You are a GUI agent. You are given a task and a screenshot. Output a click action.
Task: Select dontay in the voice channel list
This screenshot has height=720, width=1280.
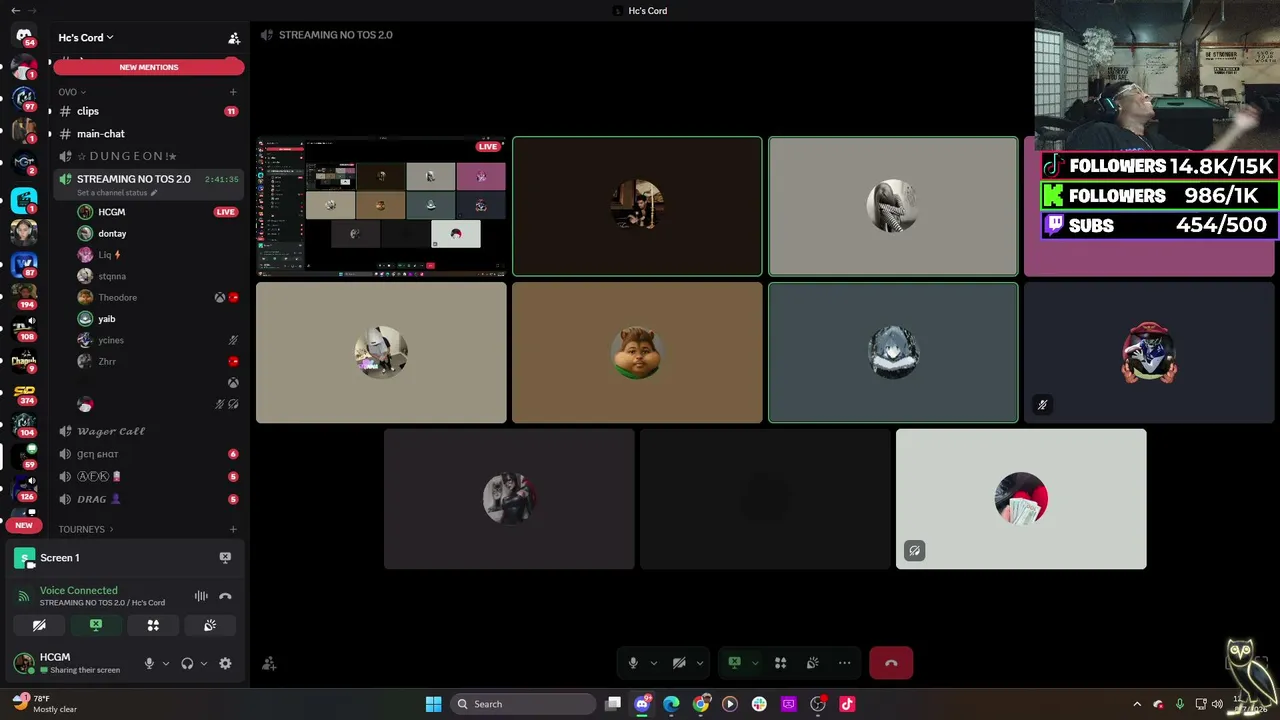[x=159, y=233]
